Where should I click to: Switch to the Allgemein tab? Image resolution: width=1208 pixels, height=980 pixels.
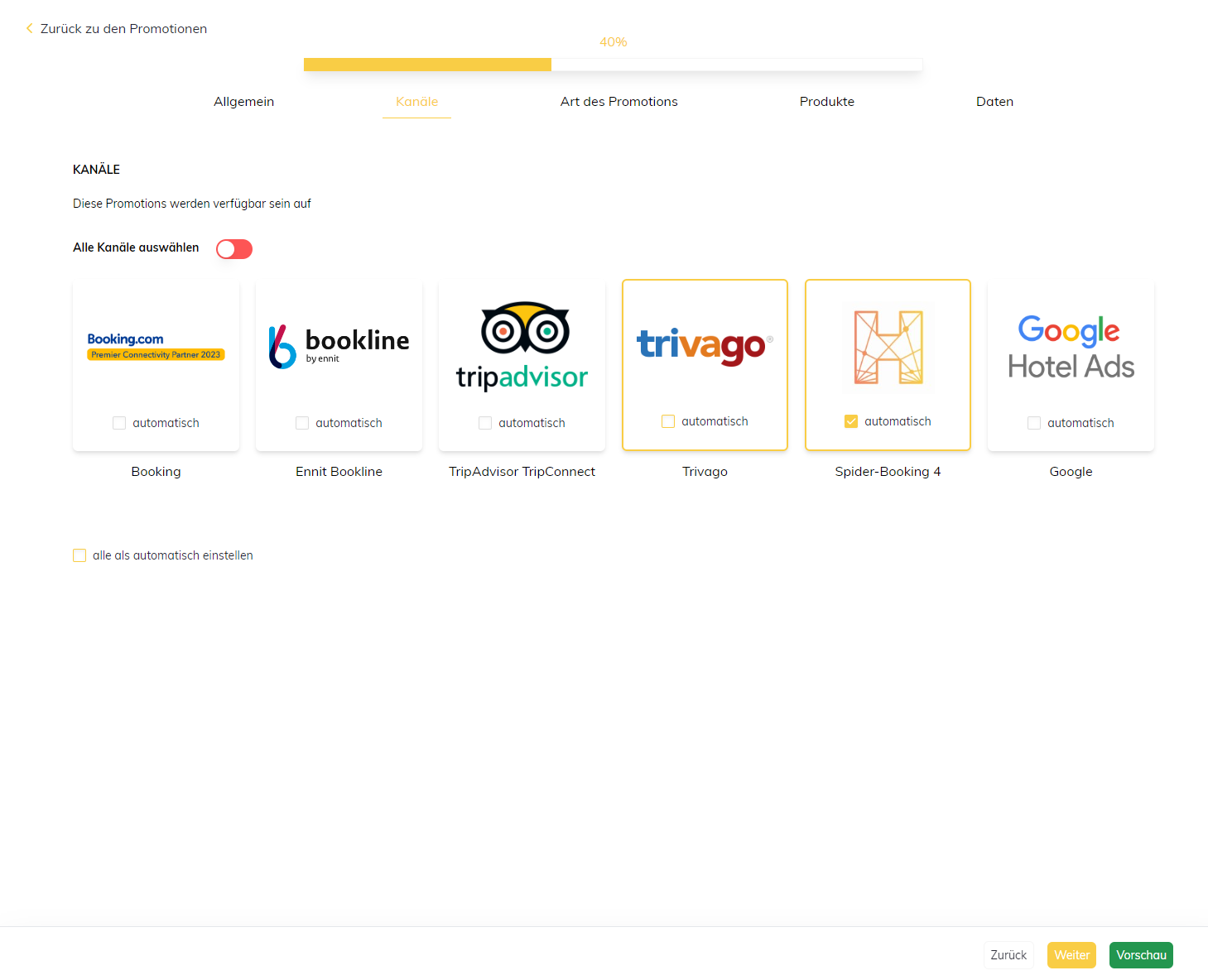point(243,102)
